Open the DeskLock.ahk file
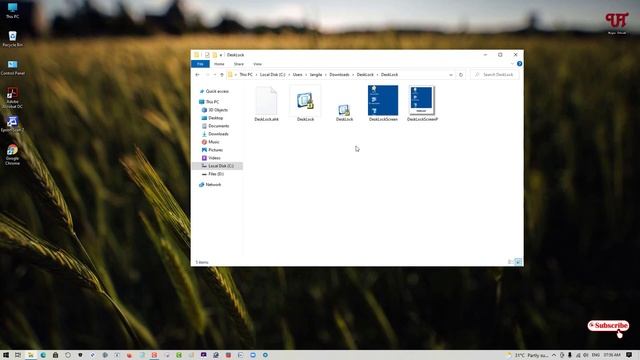This screenshot has width=640, height=360. tap(266, 104)
